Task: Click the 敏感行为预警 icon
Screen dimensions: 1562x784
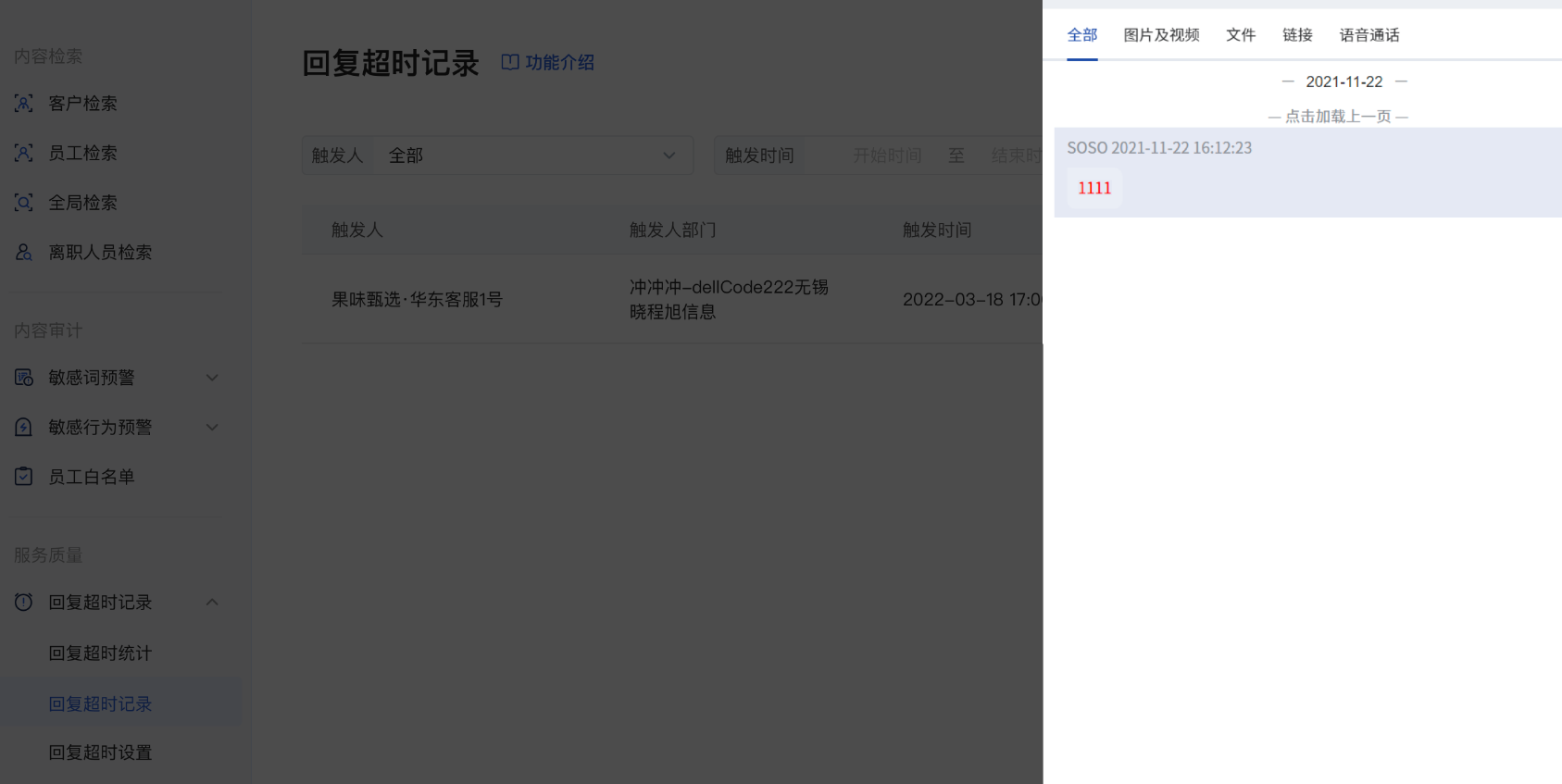Action: pos(24,427)
